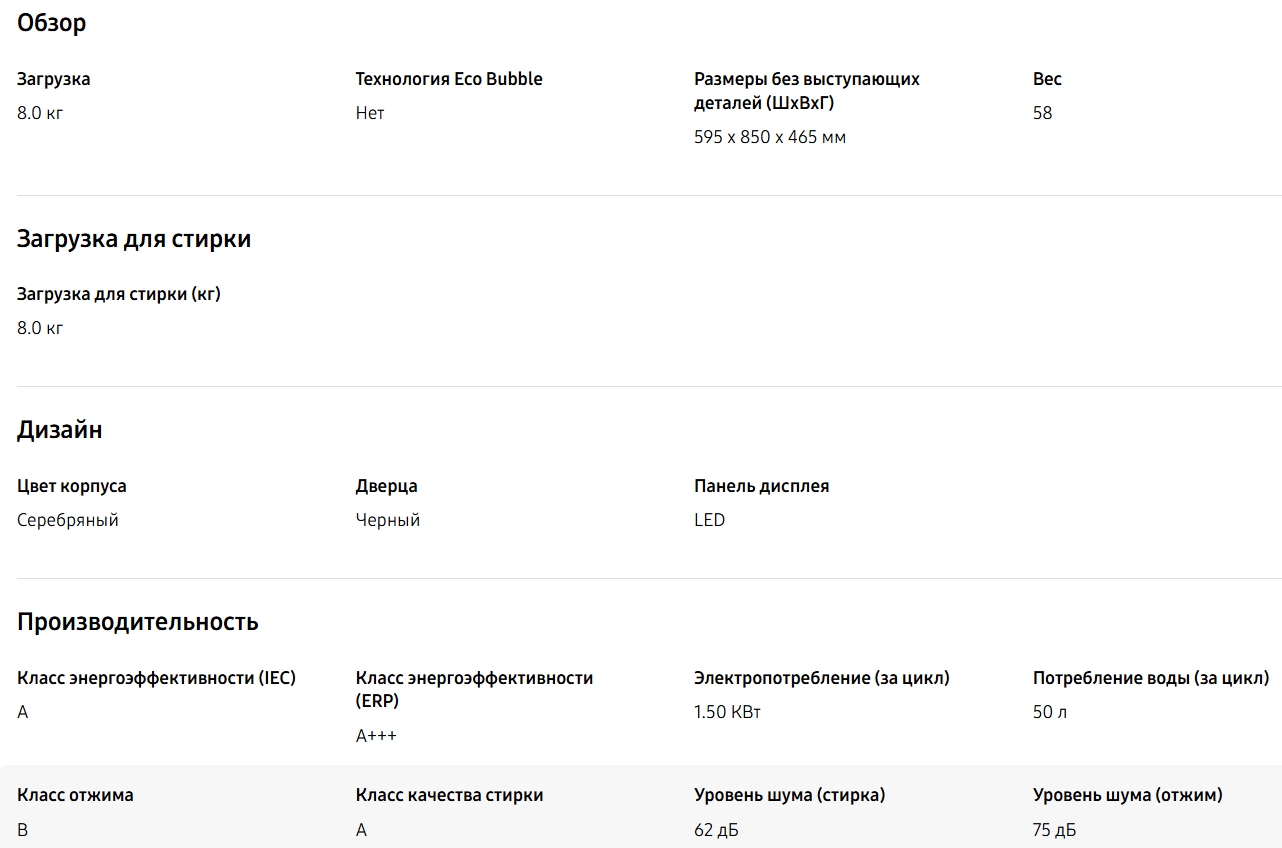The width and height of the screenshot is (1282, 848).
Task: Select the "Серебряный" body color value
Action: tap(68, 520)
